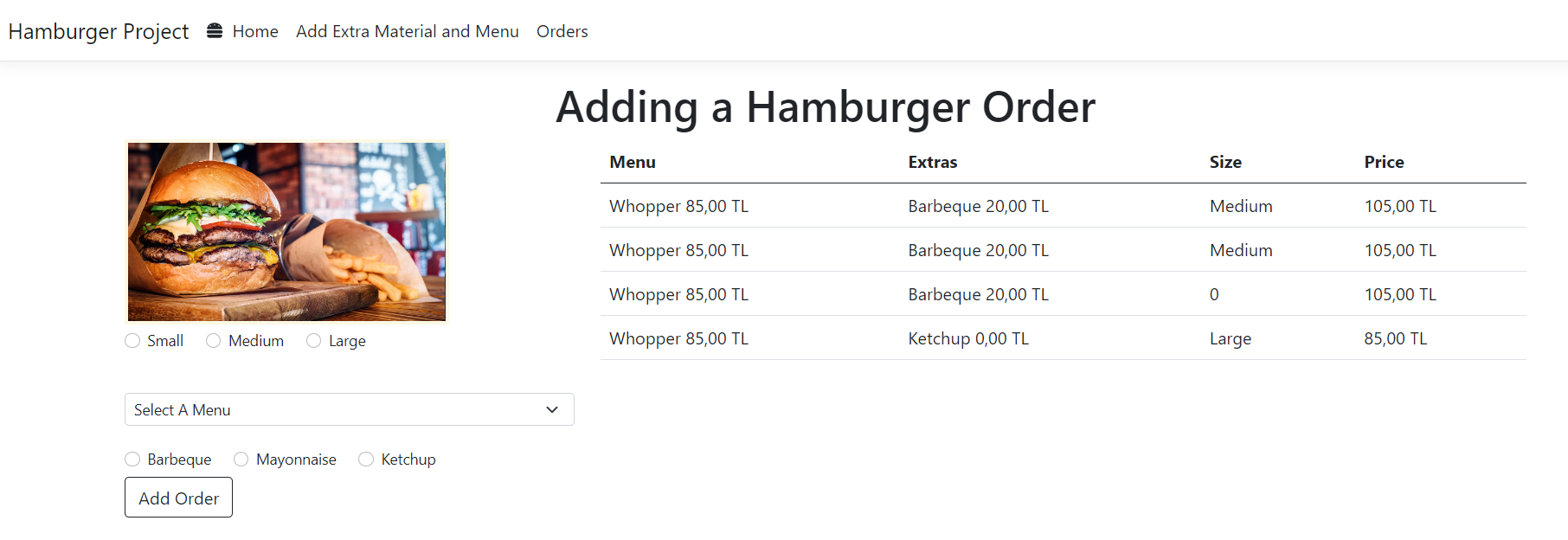This screenshot has width=1568, height=540.
Task: Open the Orders page
Action: (562, 31)
